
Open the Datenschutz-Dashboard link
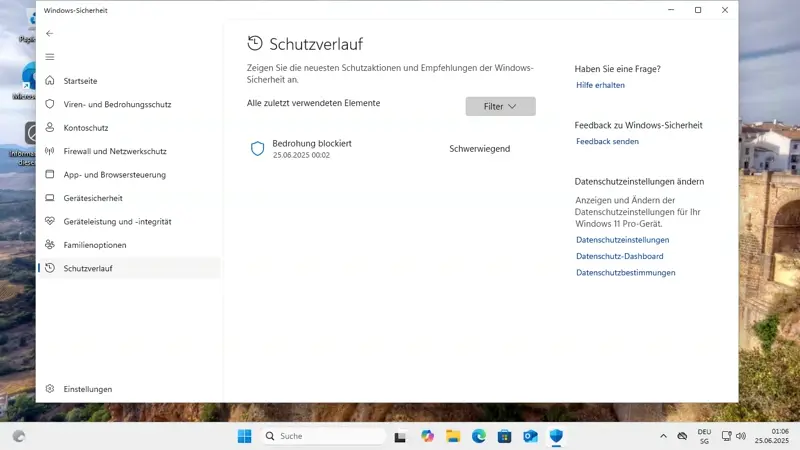point(619,256)
